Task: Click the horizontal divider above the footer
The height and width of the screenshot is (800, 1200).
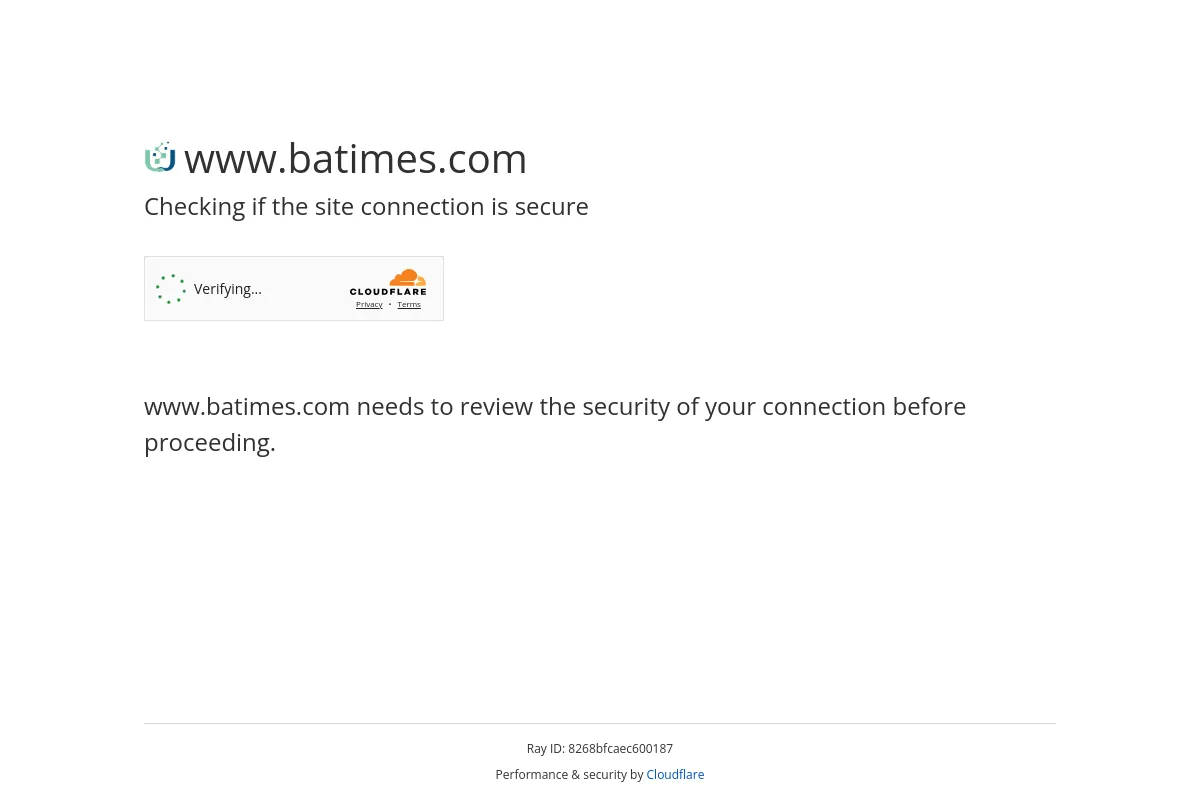Action: tap(600, 723)
